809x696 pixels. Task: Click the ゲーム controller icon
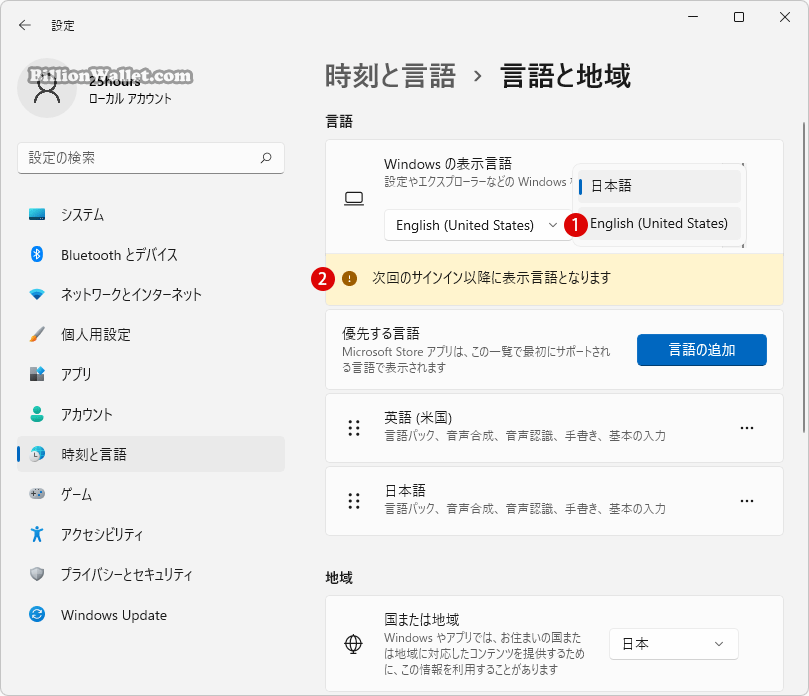click(x=37, y=494)
